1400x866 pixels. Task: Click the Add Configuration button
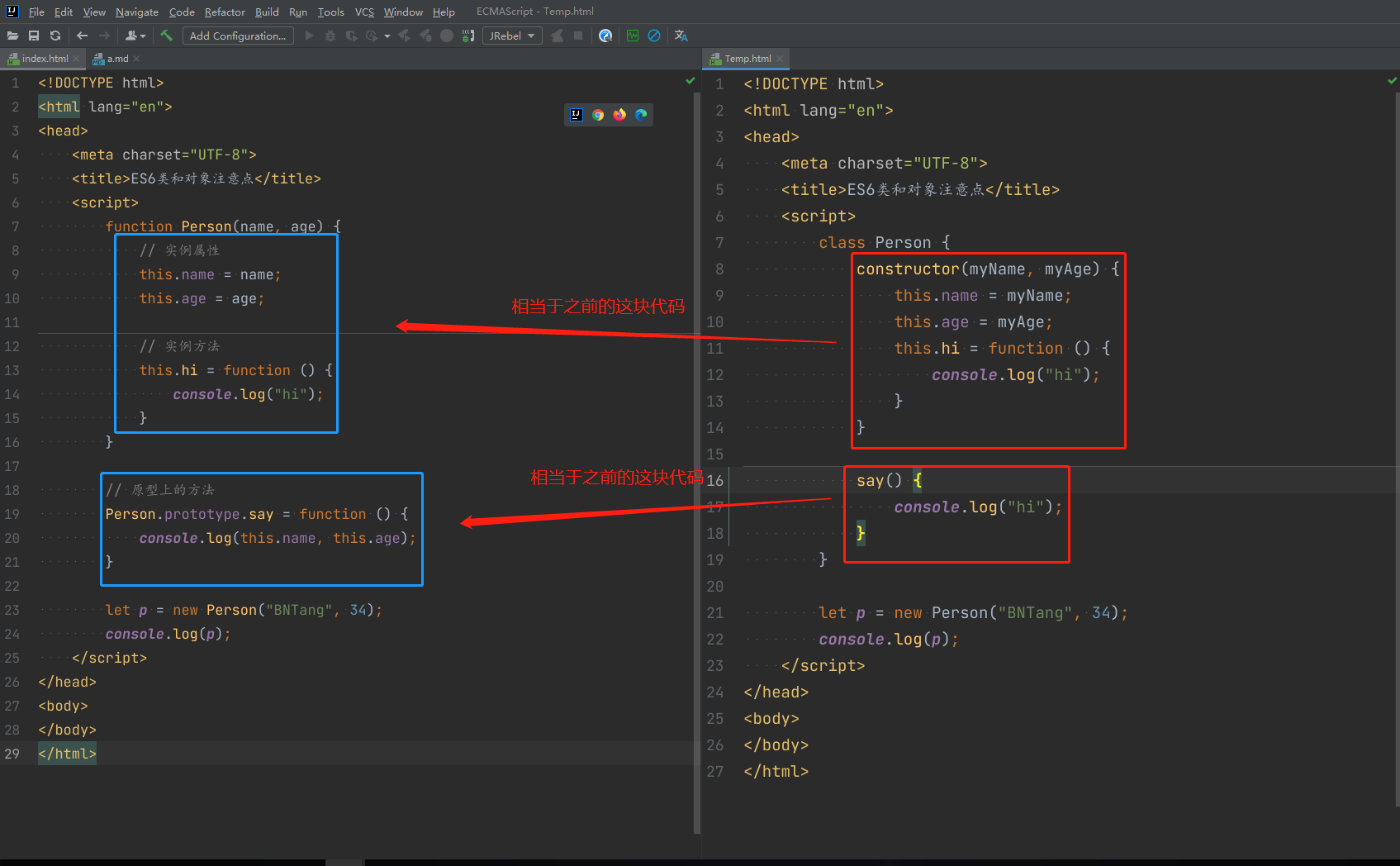[x=238, y=36]
